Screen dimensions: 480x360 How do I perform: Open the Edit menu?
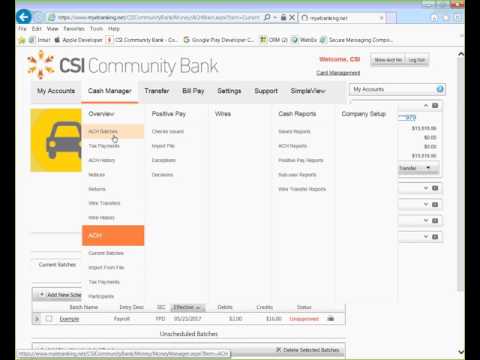(x=37, y=29)
